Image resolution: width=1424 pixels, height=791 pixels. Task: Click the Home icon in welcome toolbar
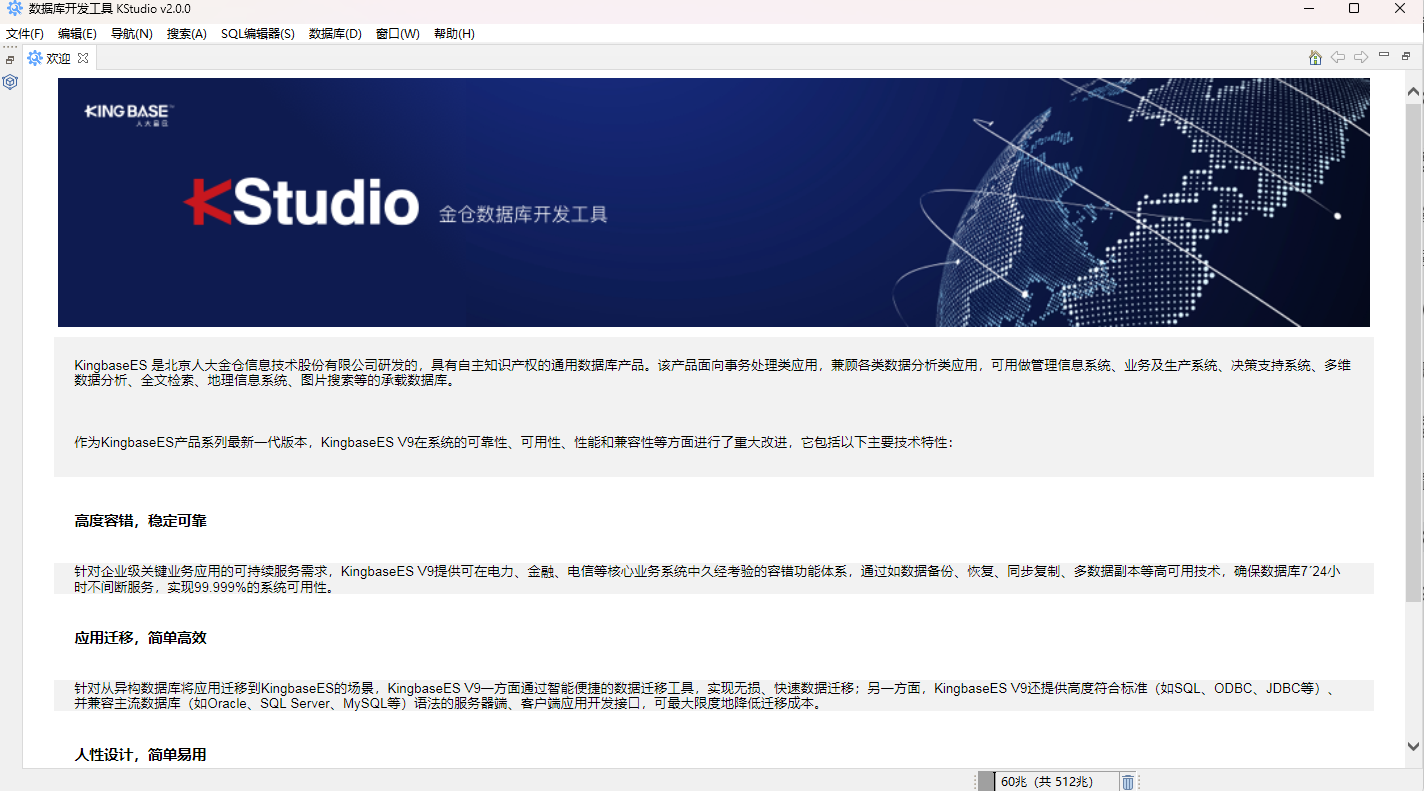[x=1315, y=57]
